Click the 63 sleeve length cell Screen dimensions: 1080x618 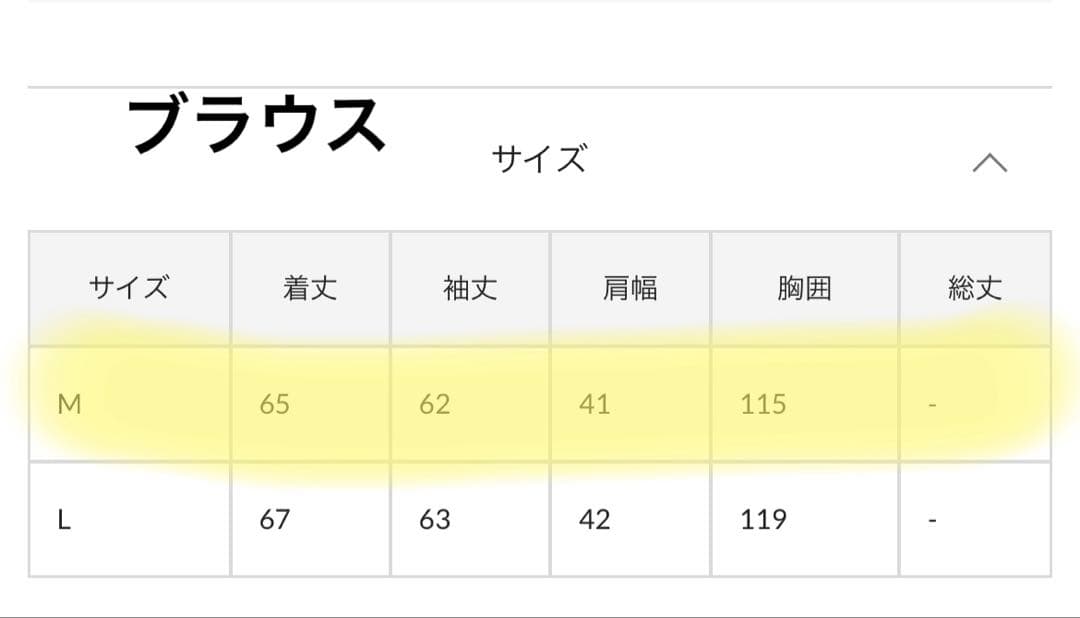tap(434, 520)
